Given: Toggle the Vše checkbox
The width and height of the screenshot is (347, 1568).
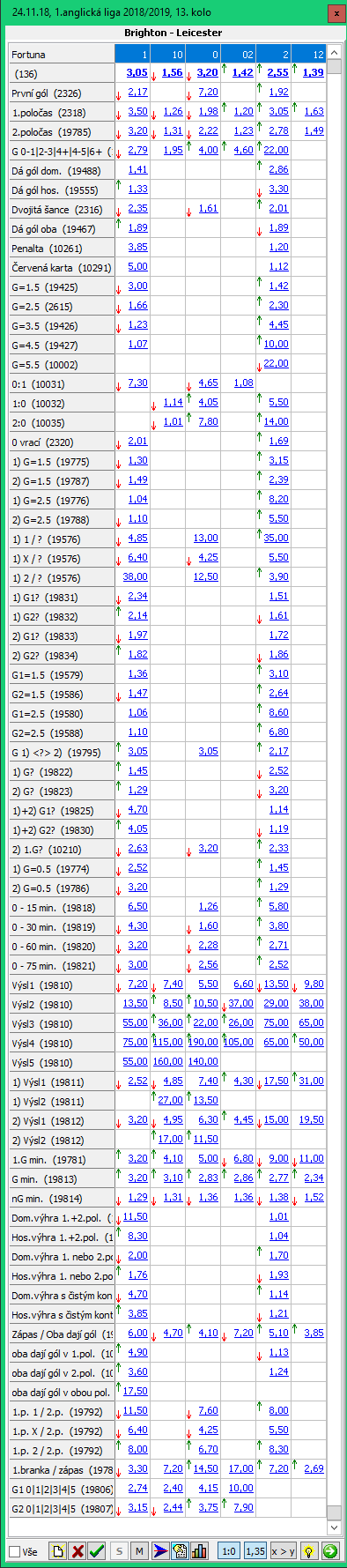Looking at the screenshot, I should click(14, 1551).
